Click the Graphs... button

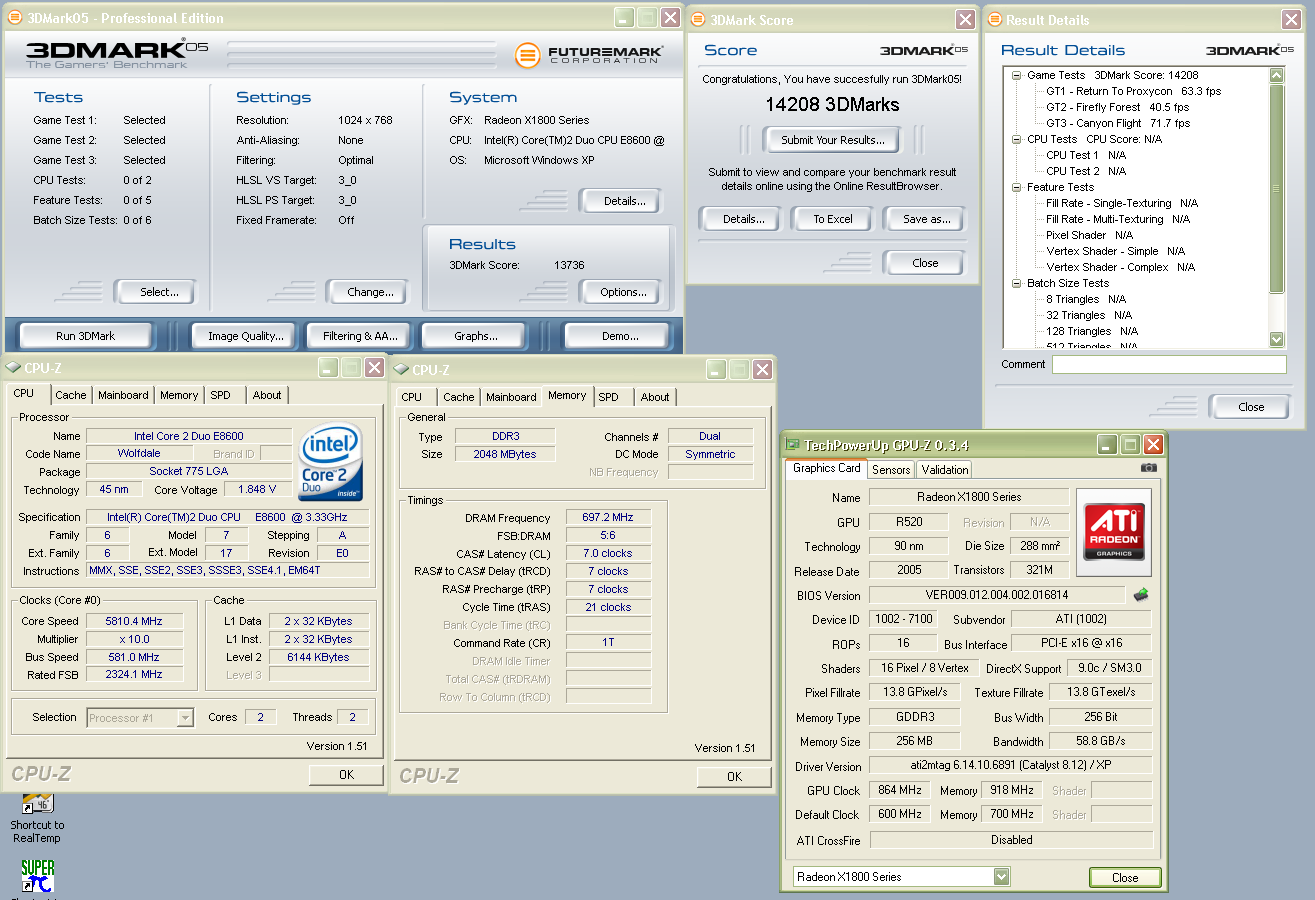(475, 336)
